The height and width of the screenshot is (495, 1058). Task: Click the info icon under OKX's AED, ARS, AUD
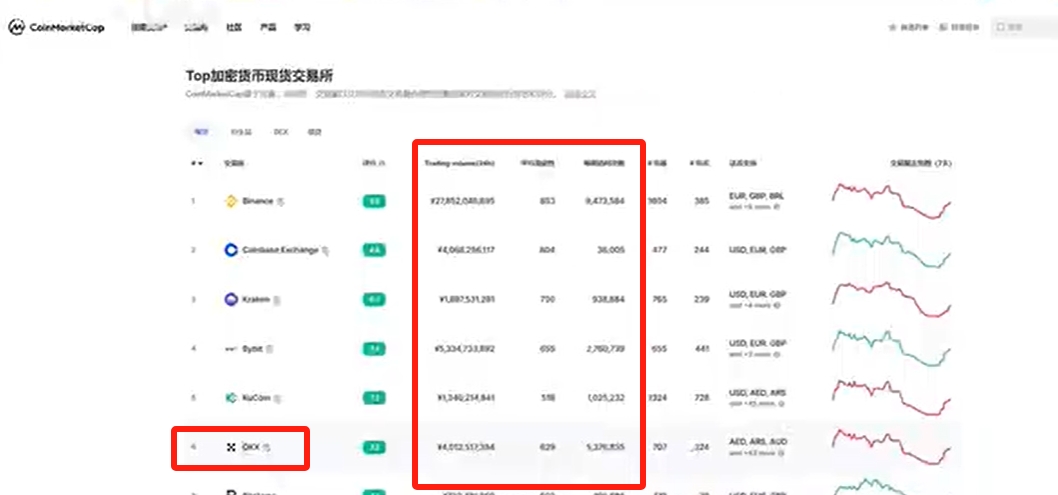(x=780, y=453)
